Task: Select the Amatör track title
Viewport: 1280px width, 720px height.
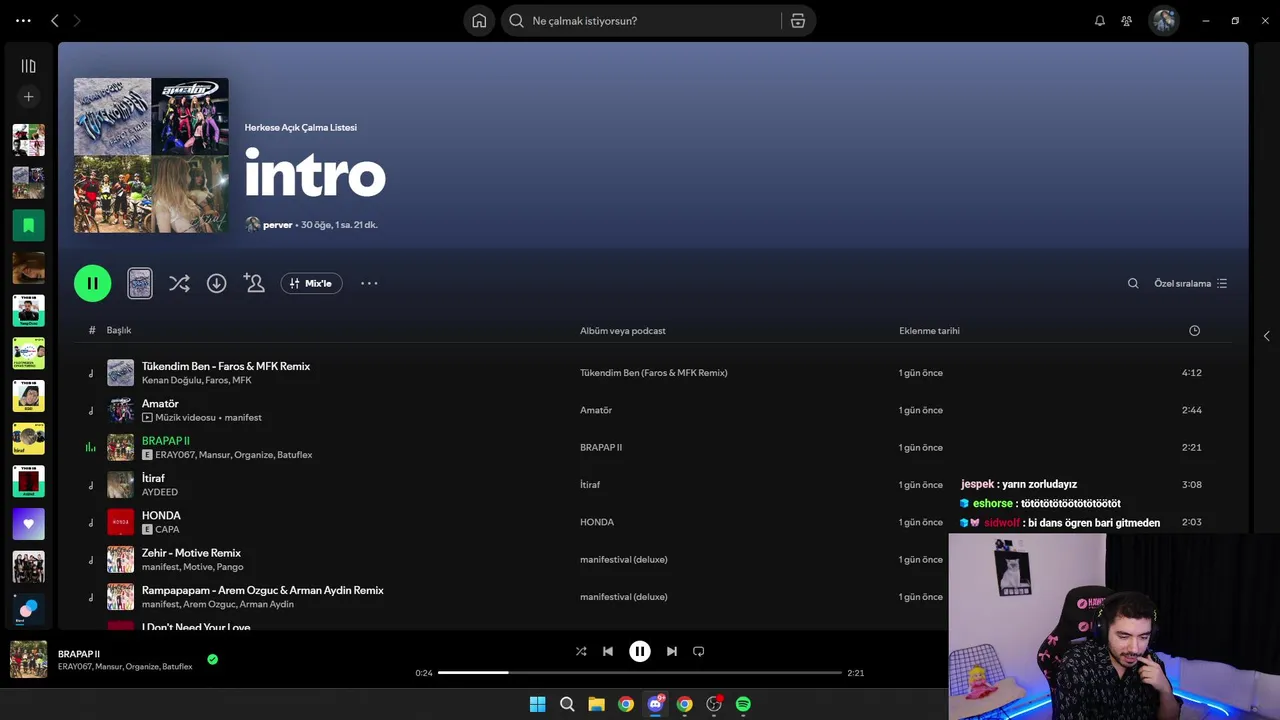Action: point(160,404)
